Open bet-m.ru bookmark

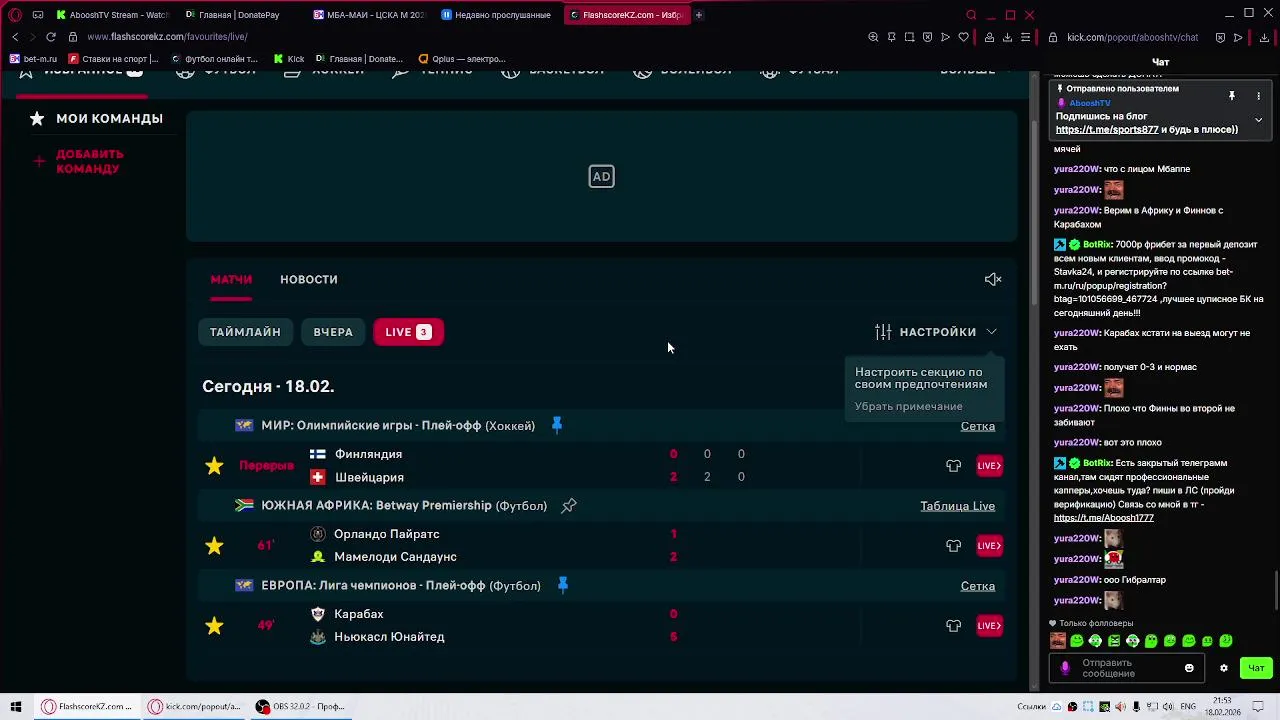pyautogui.click(x=34, y=59)
